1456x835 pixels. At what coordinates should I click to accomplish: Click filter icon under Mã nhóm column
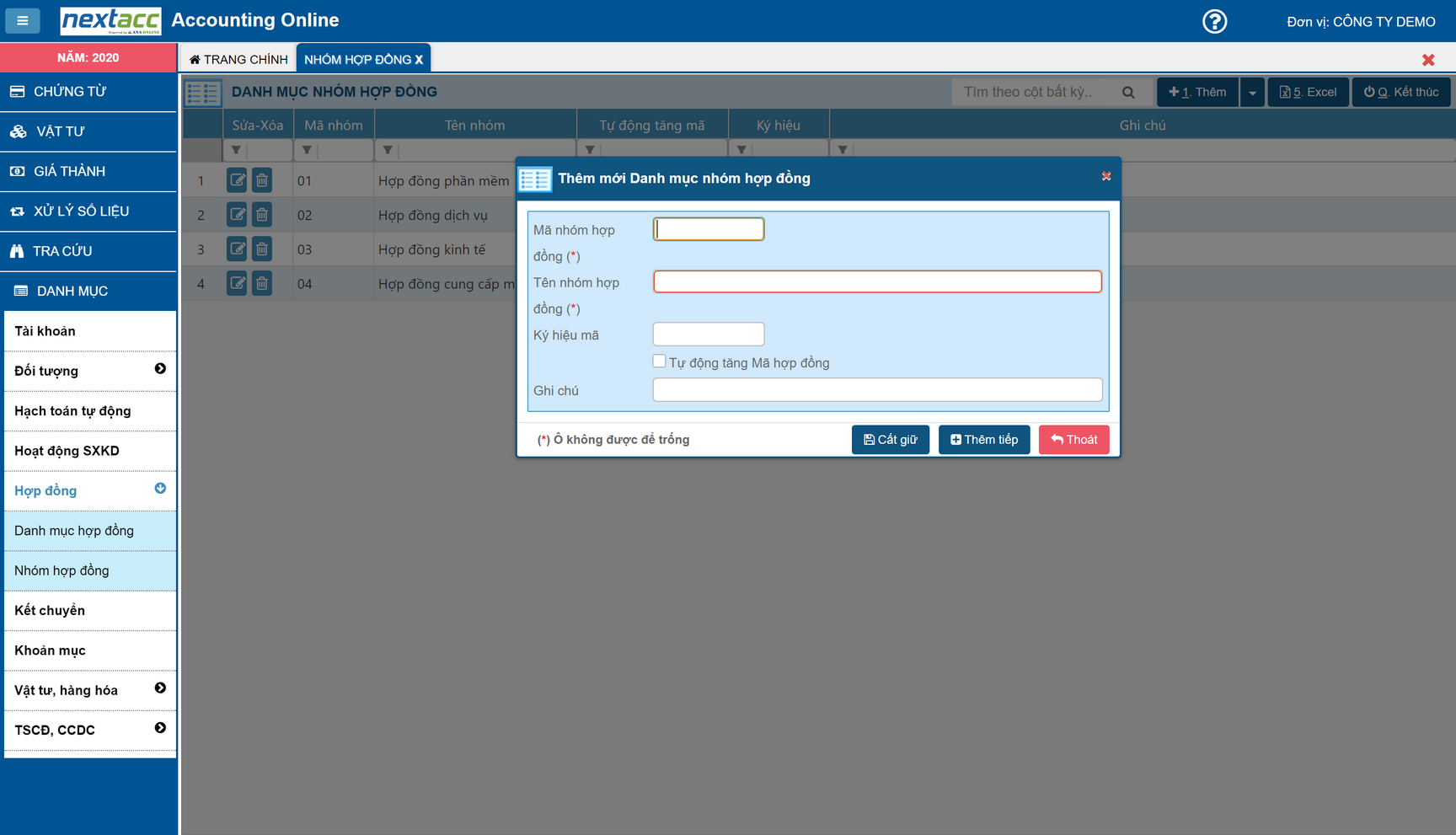point(307,150)
